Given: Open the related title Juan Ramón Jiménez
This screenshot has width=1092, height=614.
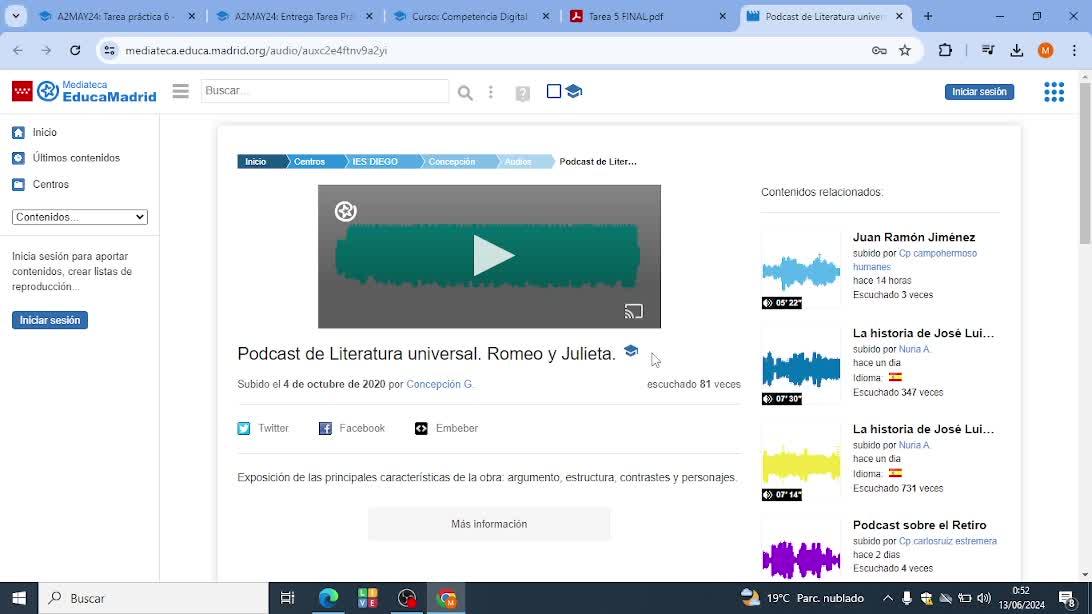Looking at the screenshot, I should pyautogui.click(x=914, y=237).
